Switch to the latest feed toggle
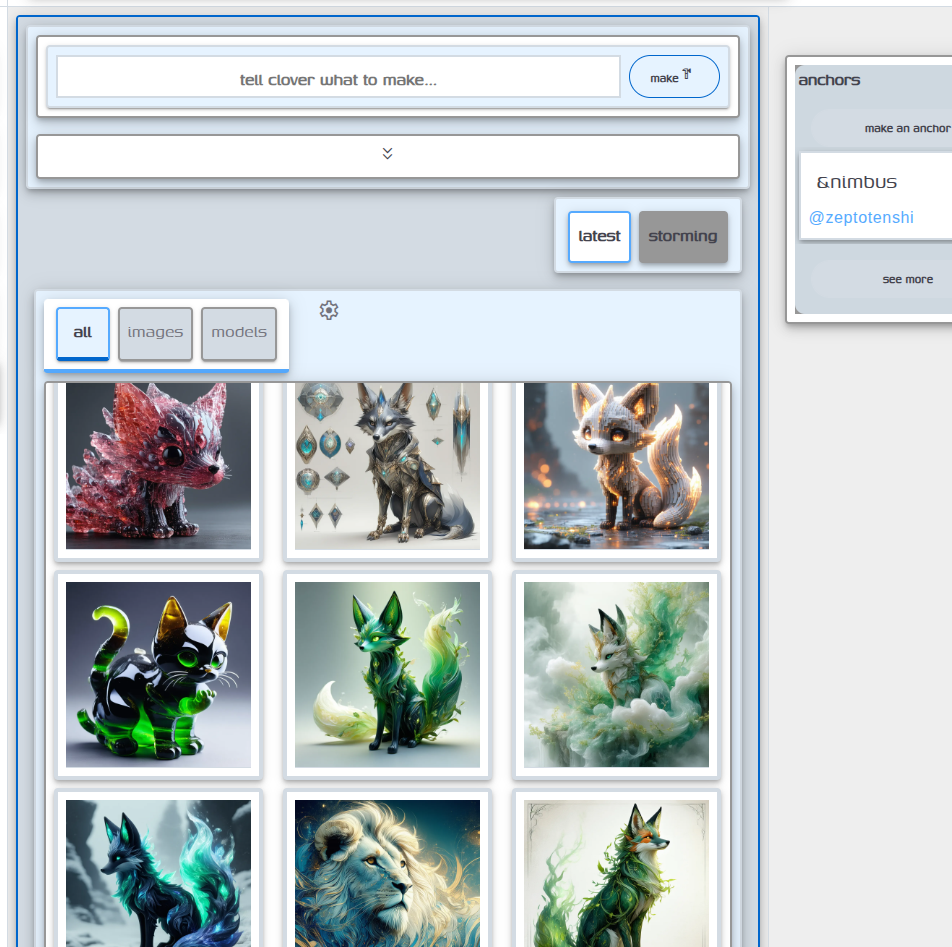 tap(599, 237)
